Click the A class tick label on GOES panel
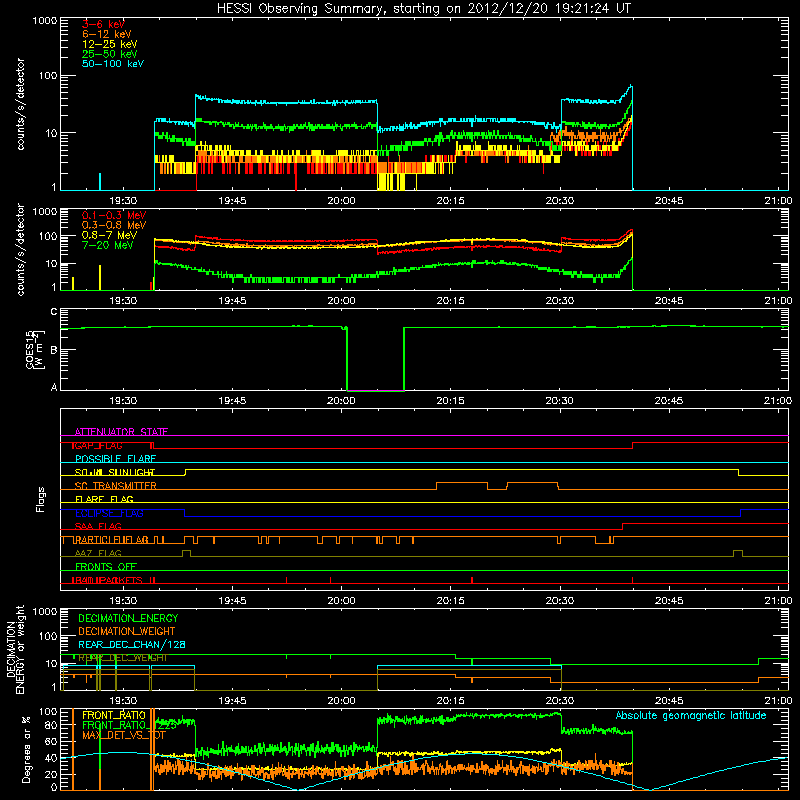This screenshot has height=800, width=800. click(54, 387)
